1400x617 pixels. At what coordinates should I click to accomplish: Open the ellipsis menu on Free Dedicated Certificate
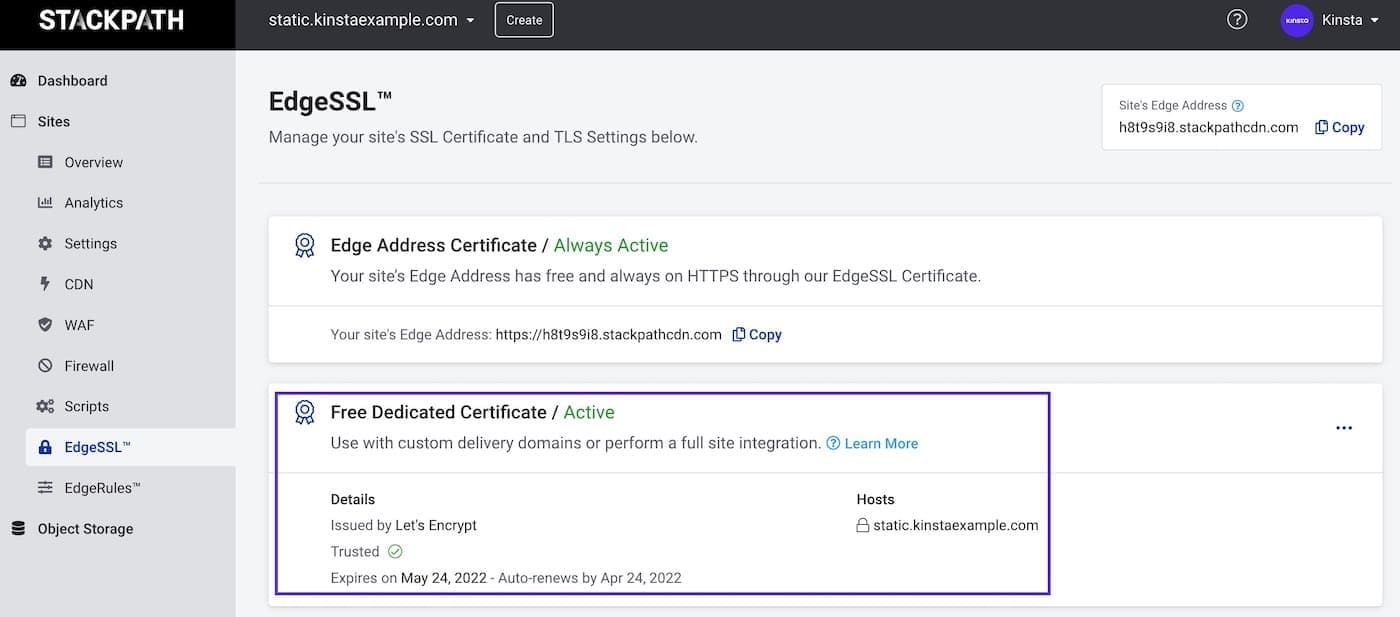(x=1344, y=428)
